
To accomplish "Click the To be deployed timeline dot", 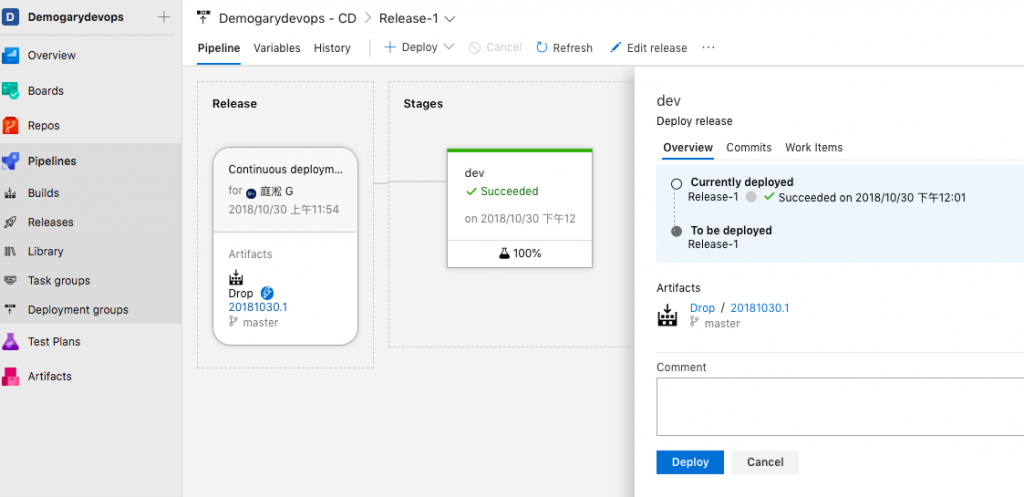I will 677,231.
